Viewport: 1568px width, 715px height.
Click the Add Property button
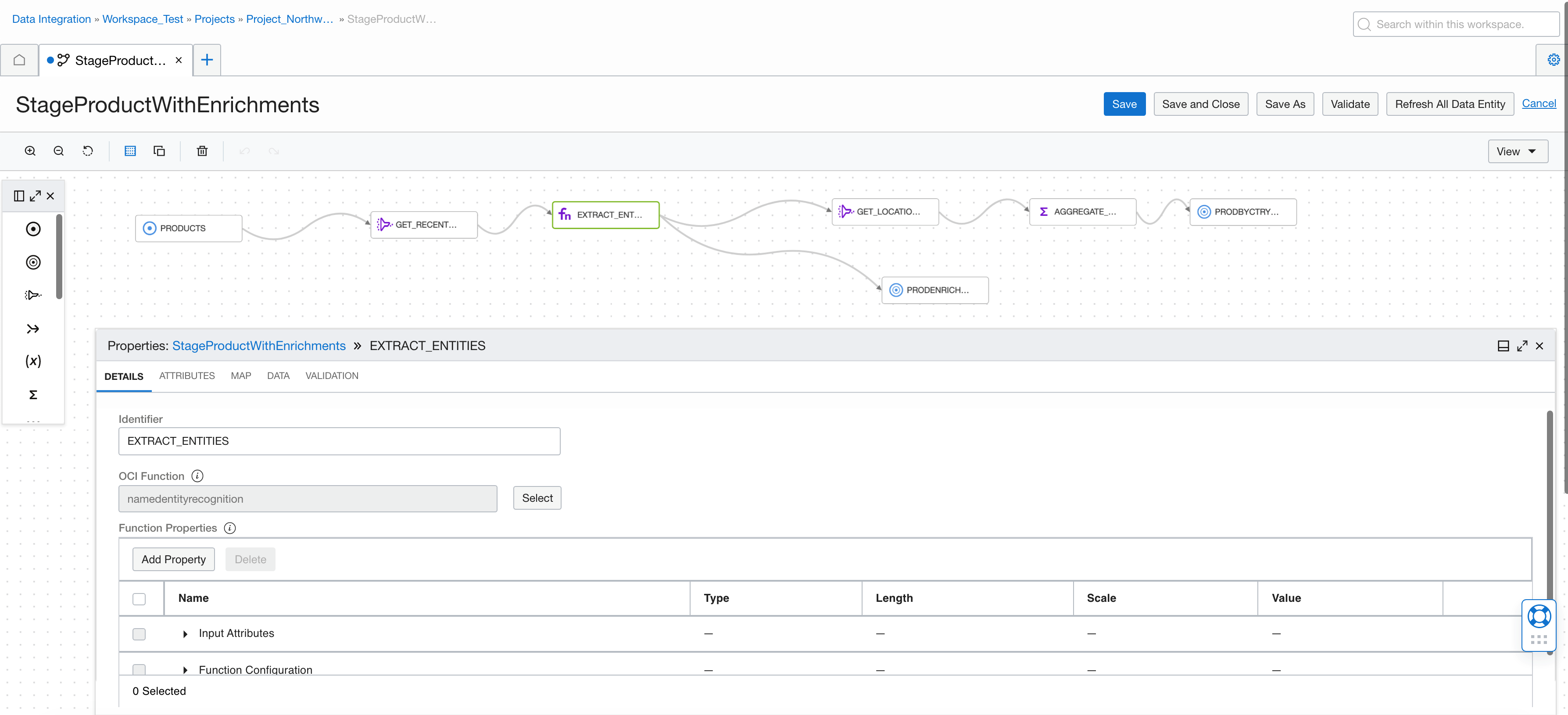pyautogui.click(x=173, y=558)
